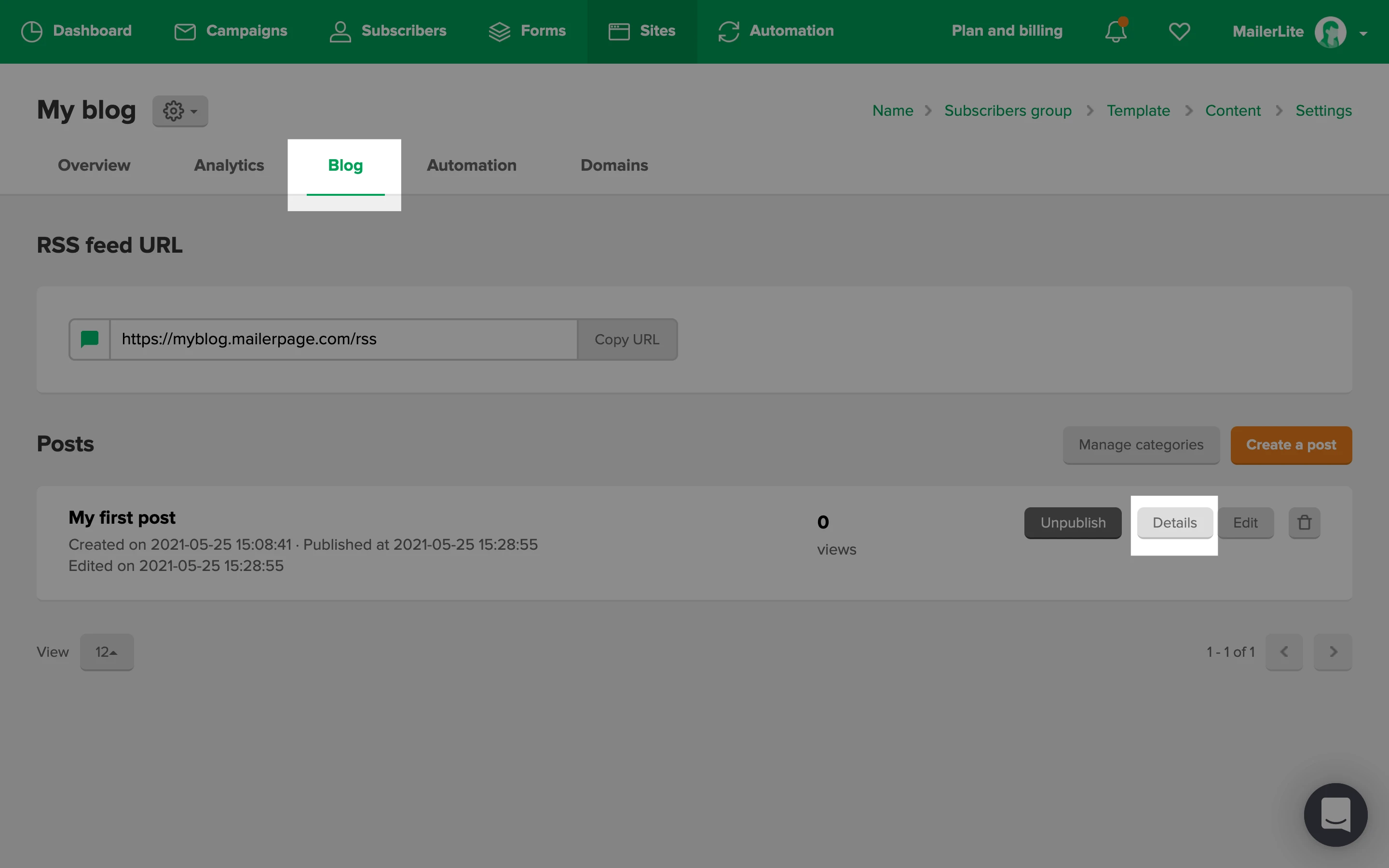Viewport: 1389px width, 868px height.
Task: Go to the next page of posts
Action: pyautogui.click(x=1333, y=651)
